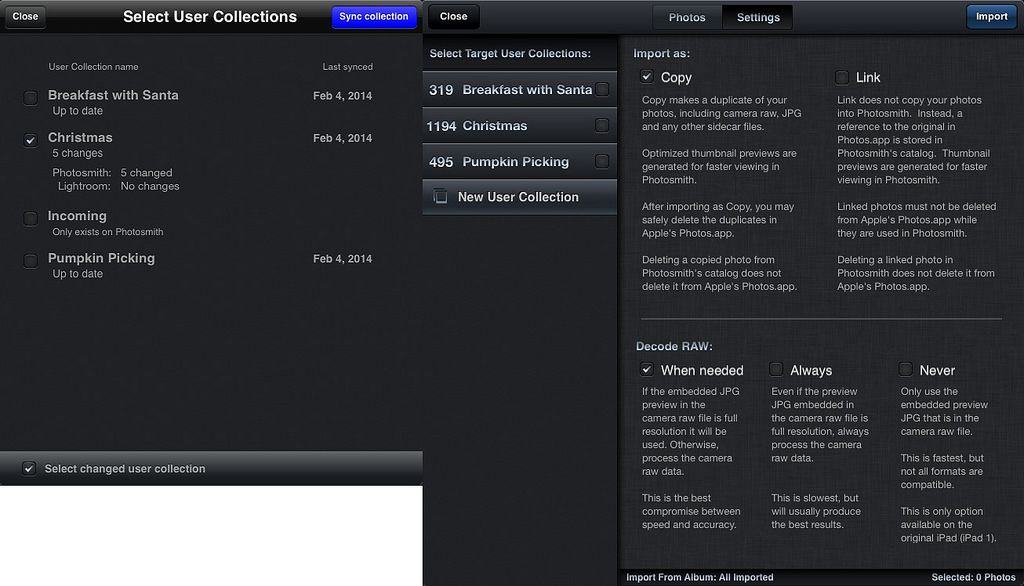1024x586 pixels.
Task: Open the Settings tab
Action: pos(758,17)
